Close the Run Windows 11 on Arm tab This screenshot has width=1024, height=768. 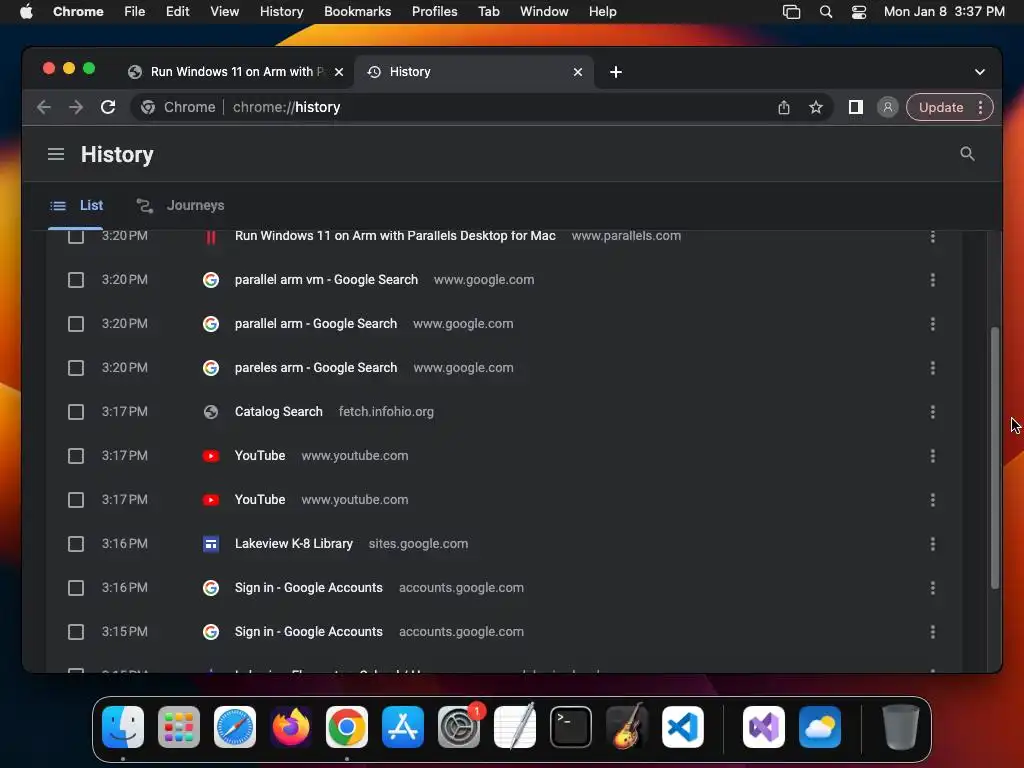[x=339, y=72]
